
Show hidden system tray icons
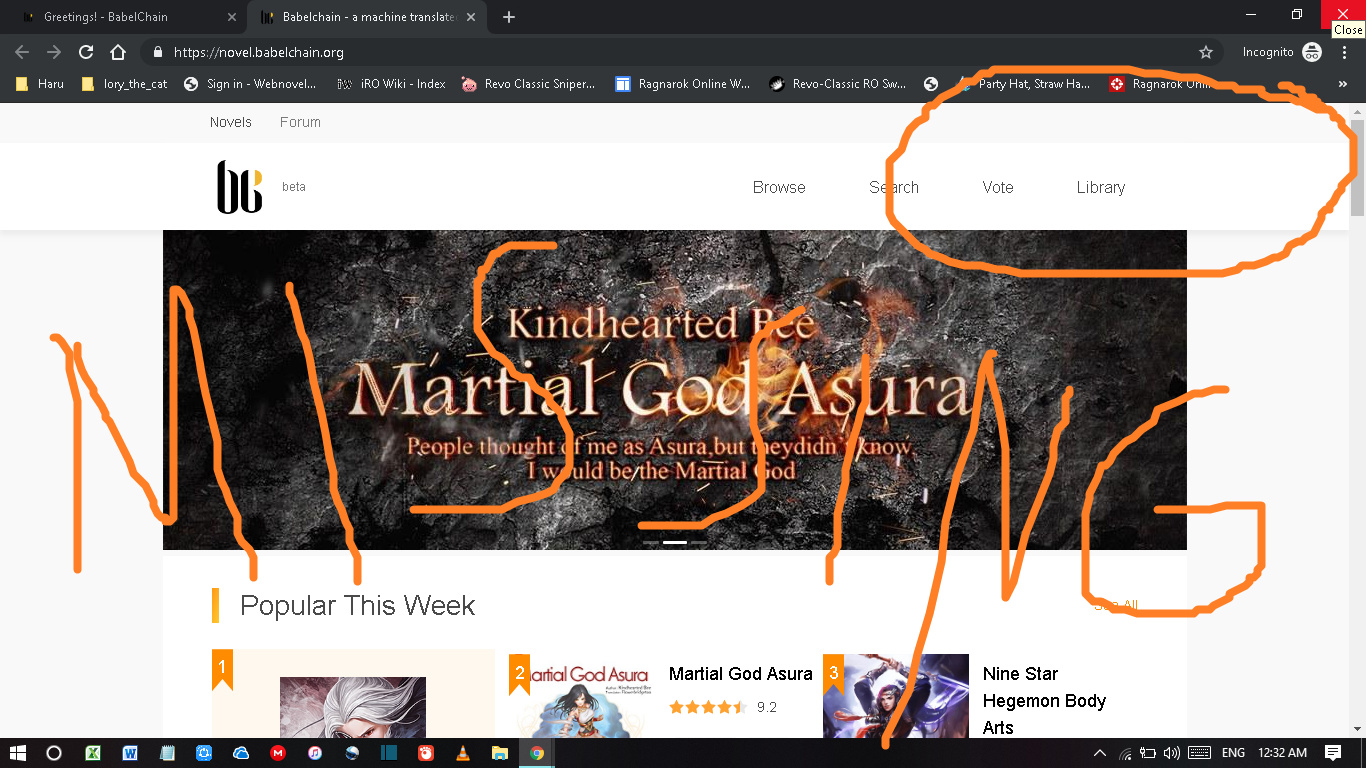tap(1100, 753)
